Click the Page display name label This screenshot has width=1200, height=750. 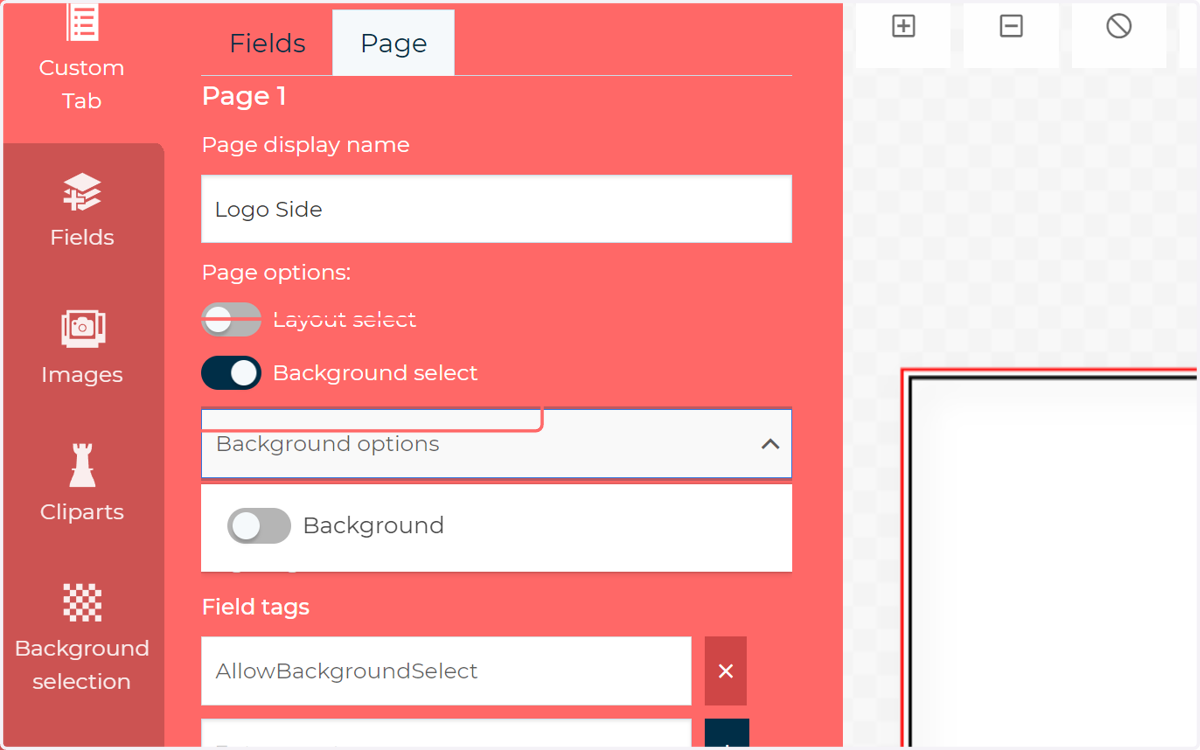tap(306, 145)
